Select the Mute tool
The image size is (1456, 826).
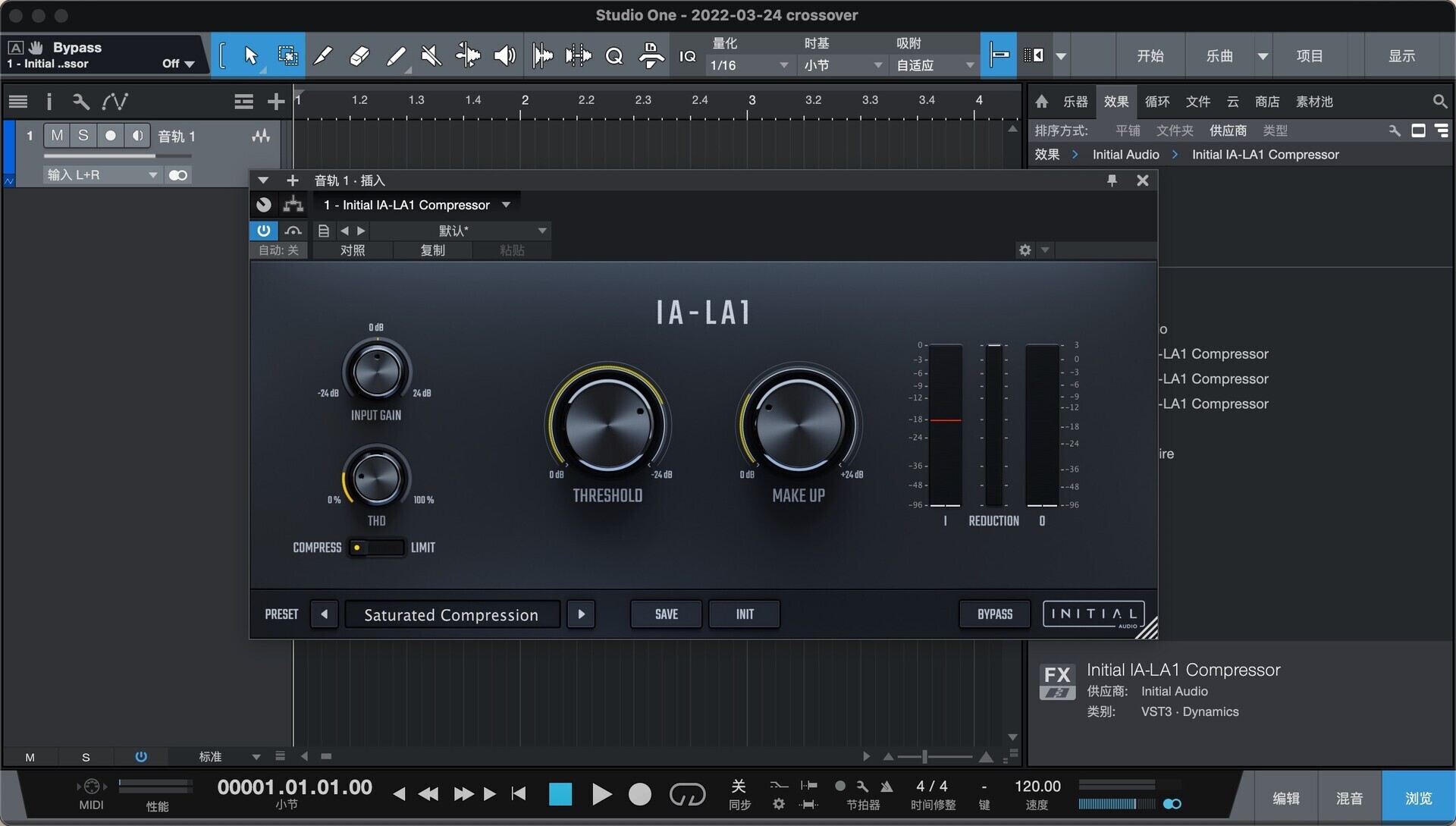(431, 55)
